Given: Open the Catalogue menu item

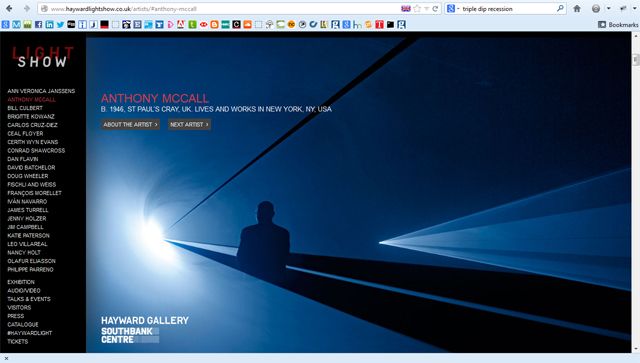Looking at the screenshot, I should pyautogui.click(x=23, y=325).
